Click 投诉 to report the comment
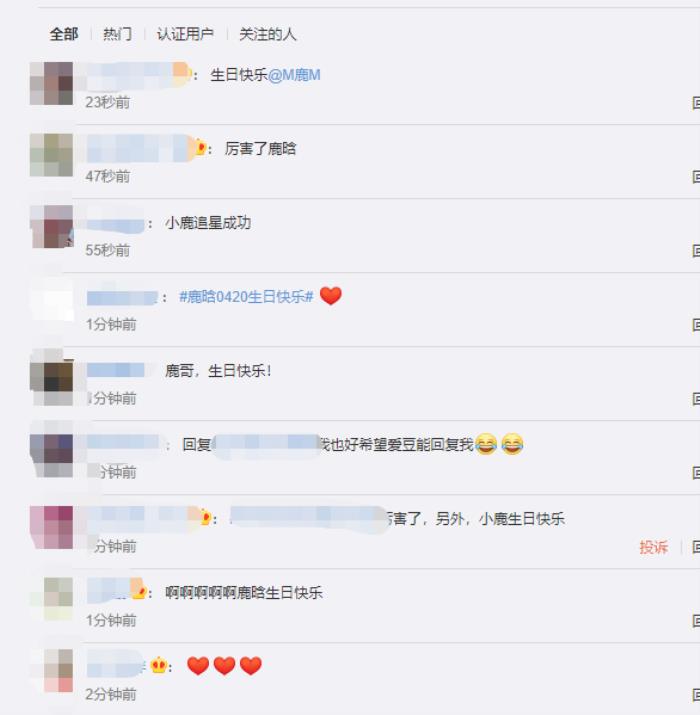Viewport: 700px width, 715px height. 653,547
